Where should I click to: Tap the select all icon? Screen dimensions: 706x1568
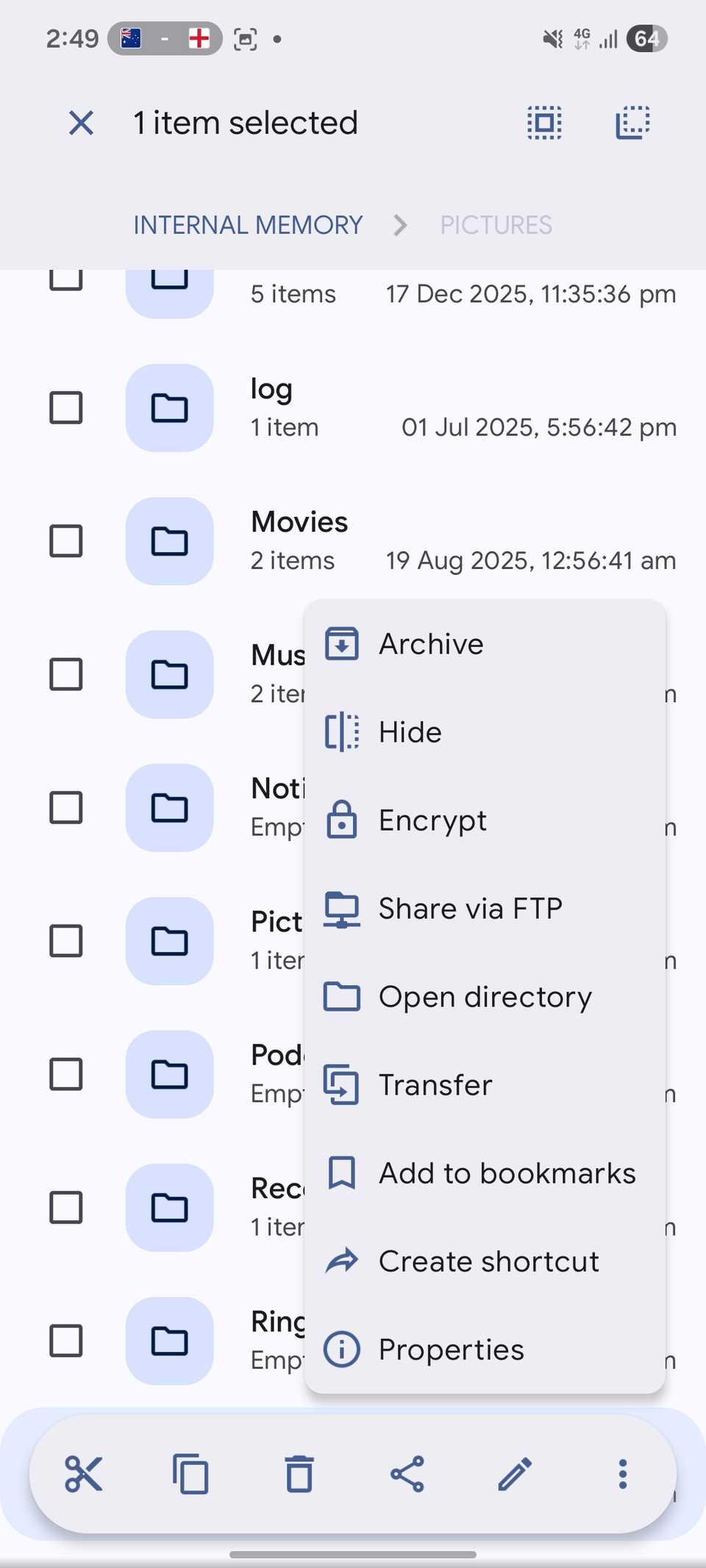coord(544,123)
